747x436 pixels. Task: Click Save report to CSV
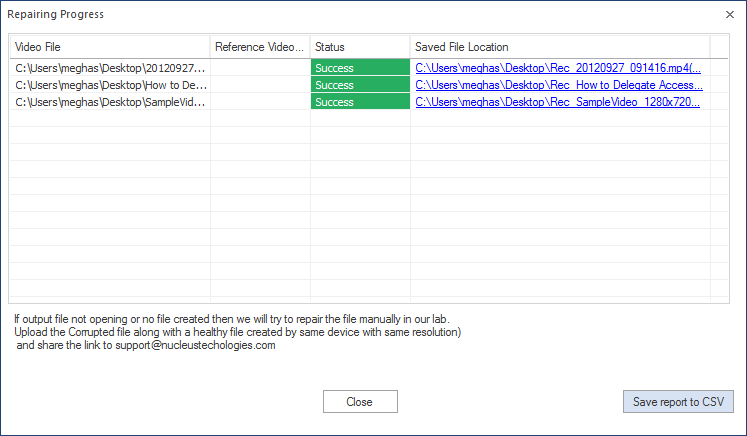(x=678, y=402)
